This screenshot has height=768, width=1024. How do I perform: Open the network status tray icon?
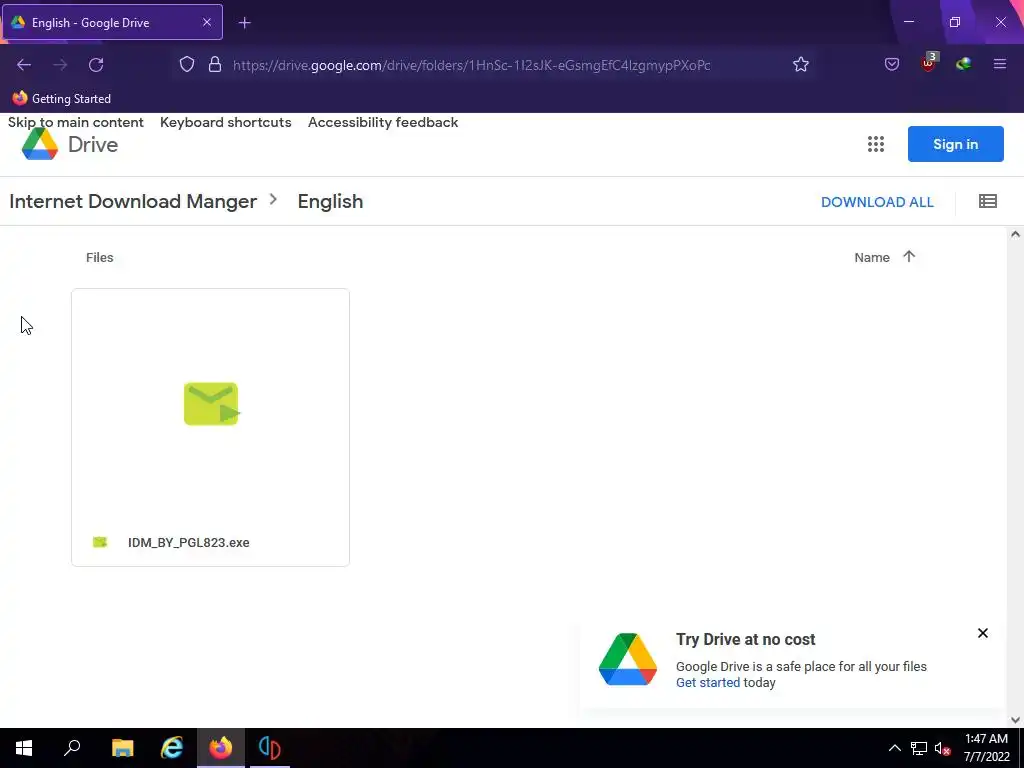919,748
